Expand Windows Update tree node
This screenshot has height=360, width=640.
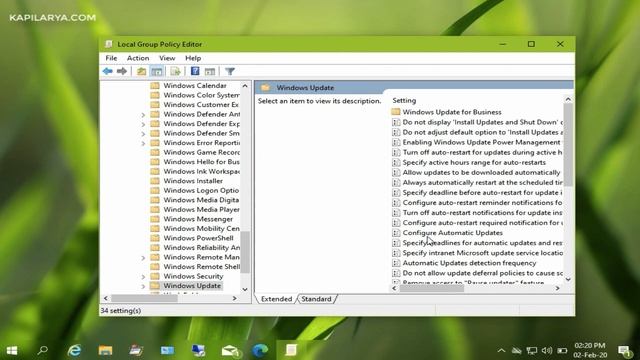(143, 286)
